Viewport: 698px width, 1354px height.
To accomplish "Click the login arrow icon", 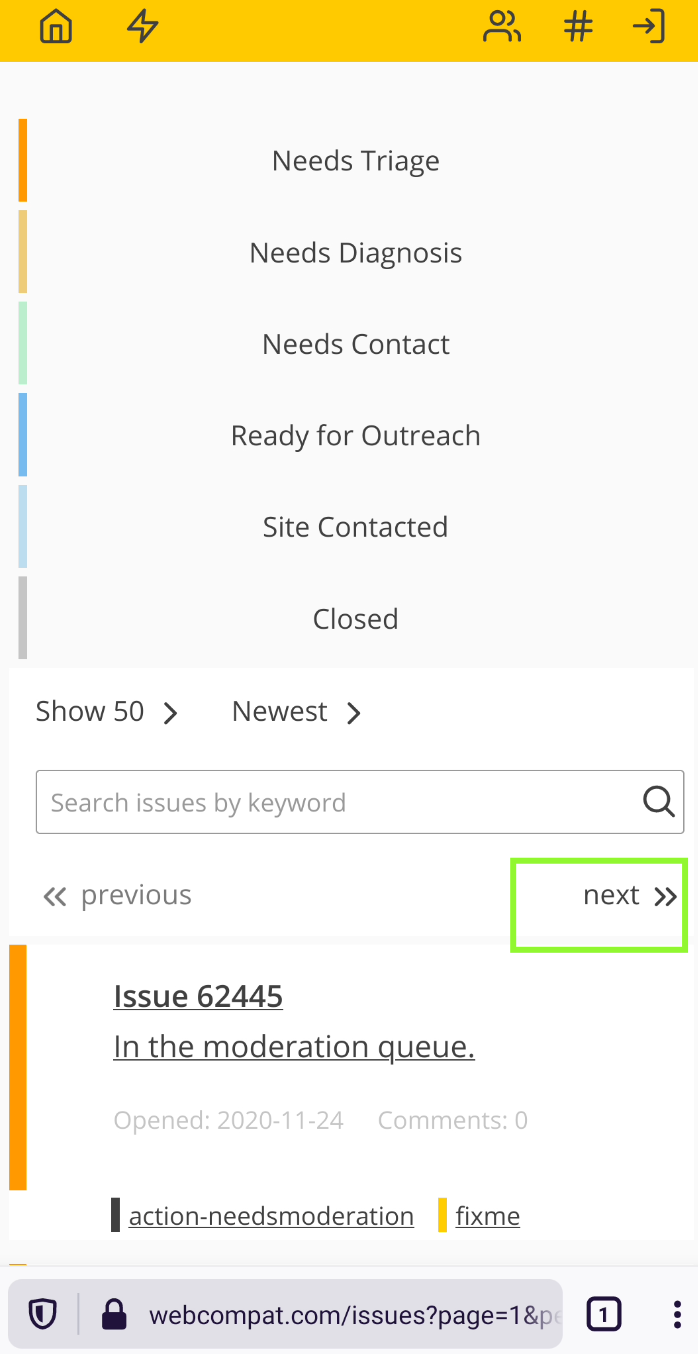I will [x=649, y=27].
